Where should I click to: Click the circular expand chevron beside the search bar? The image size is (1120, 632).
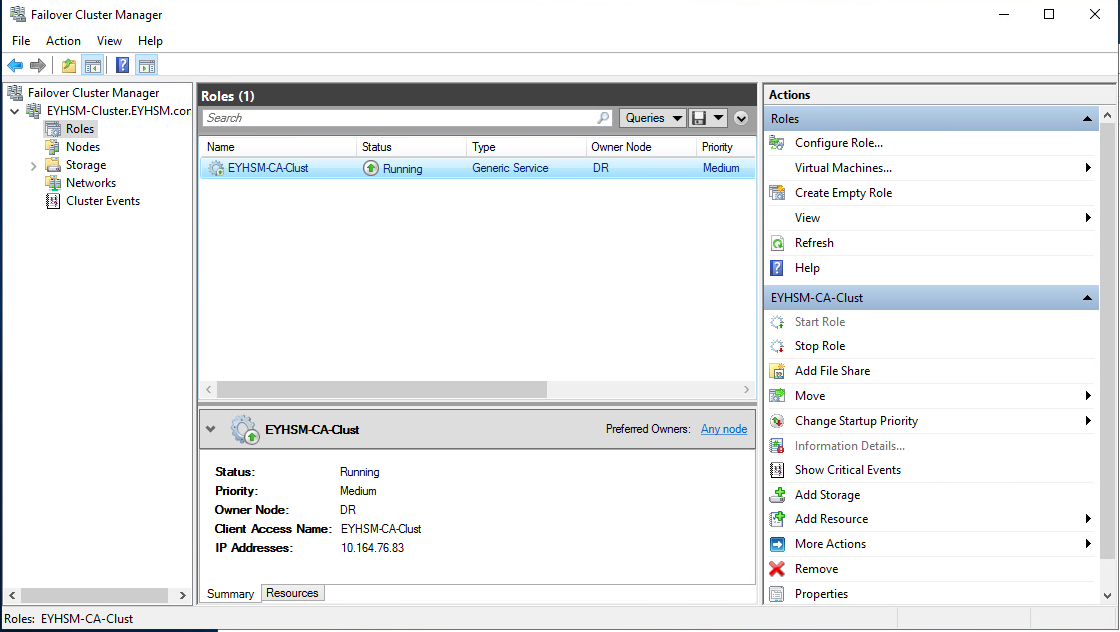click(741, 119)
